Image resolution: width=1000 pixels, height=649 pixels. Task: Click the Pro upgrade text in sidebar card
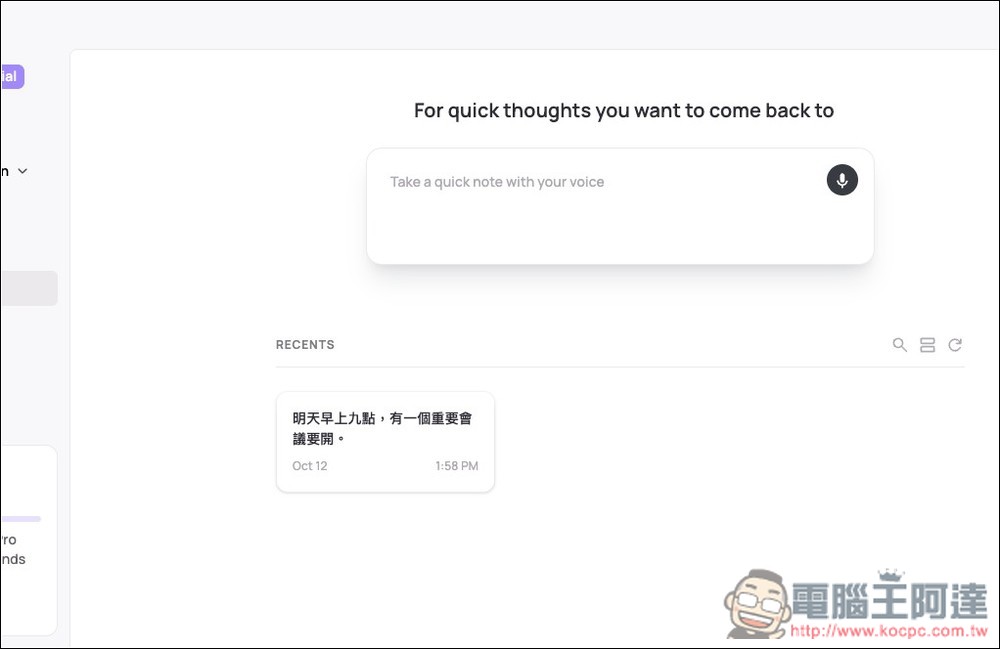pos(8,540)
